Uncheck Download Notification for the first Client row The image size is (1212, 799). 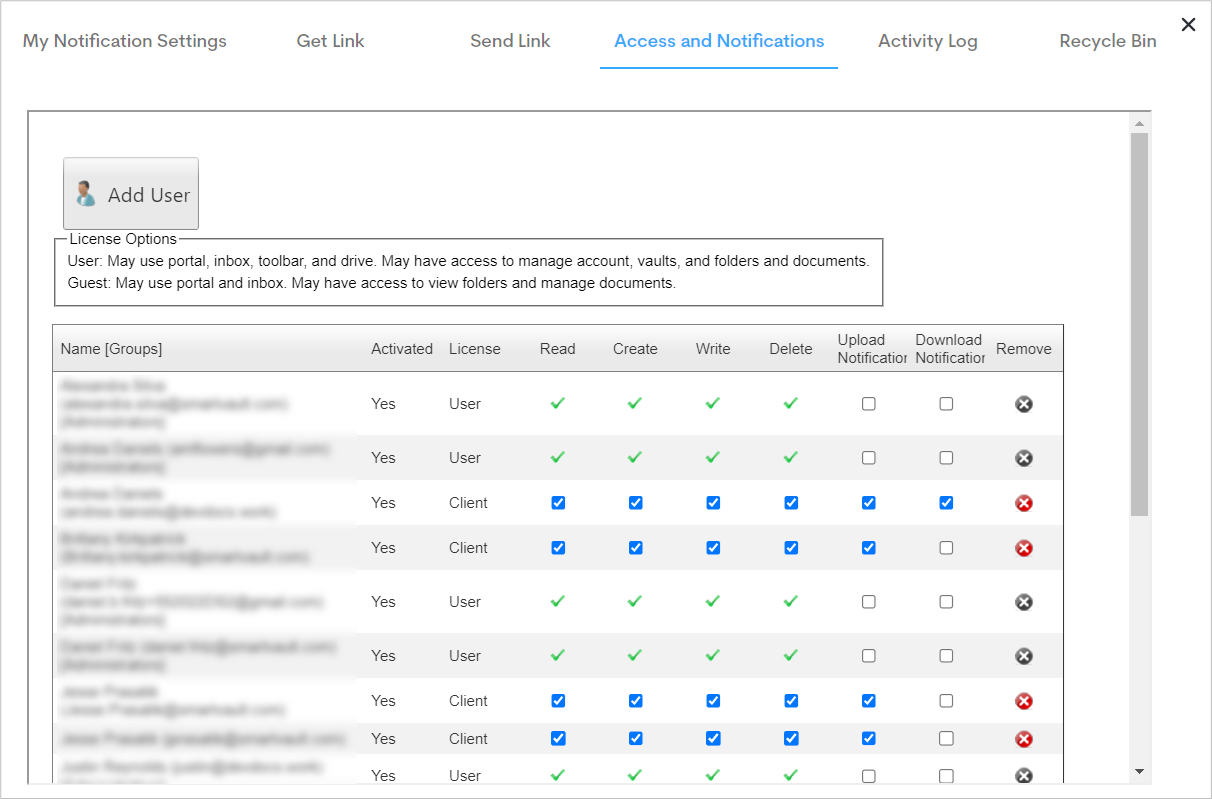(945, 502)
